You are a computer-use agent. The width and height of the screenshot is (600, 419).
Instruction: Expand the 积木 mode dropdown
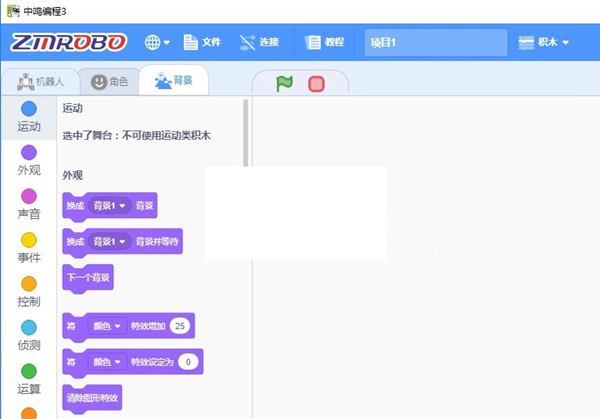[x=543, y=42]
